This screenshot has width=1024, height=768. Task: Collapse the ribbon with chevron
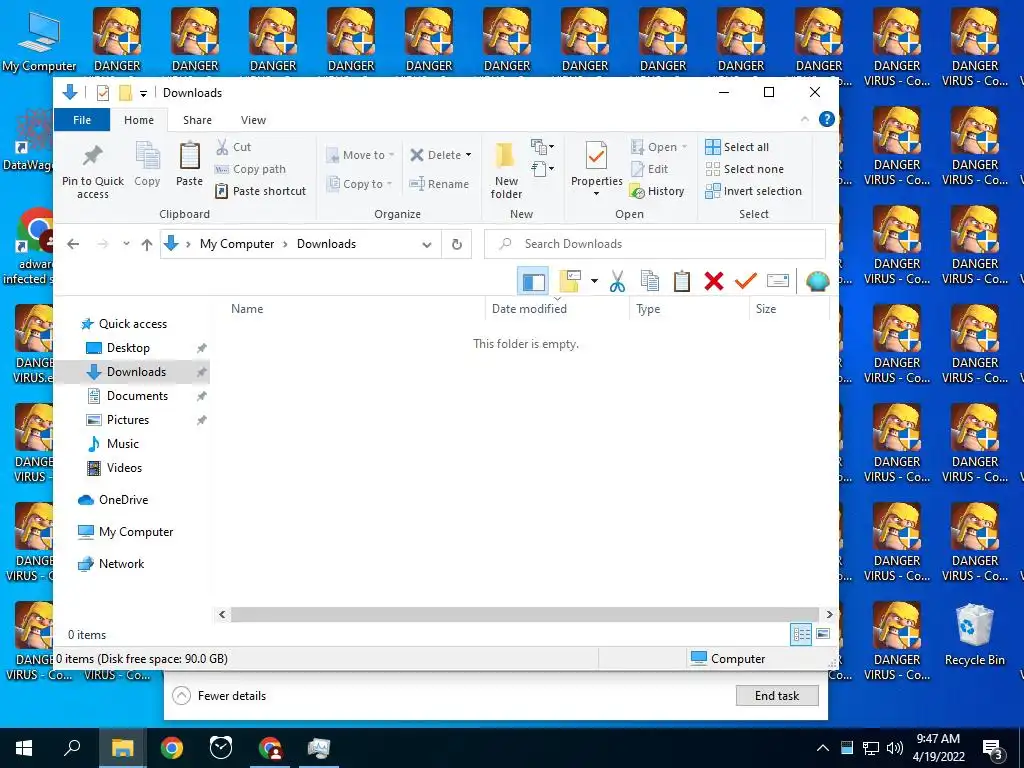pyautogui.click(x=805, y=119)
